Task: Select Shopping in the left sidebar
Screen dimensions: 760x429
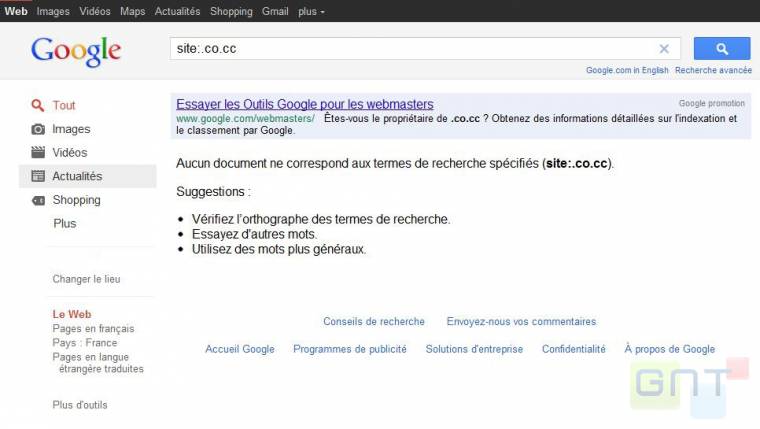Action: tap(77, 200)
